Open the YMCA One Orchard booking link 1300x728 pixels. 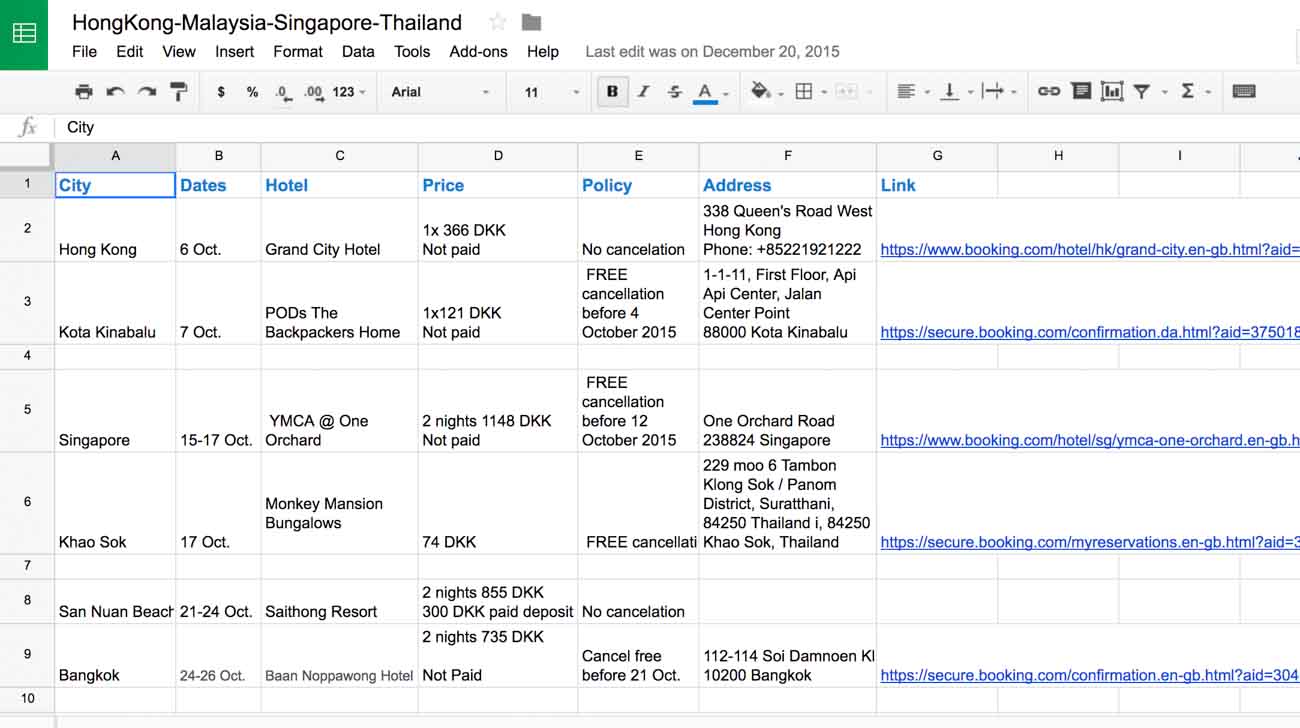pos(1089,441)
